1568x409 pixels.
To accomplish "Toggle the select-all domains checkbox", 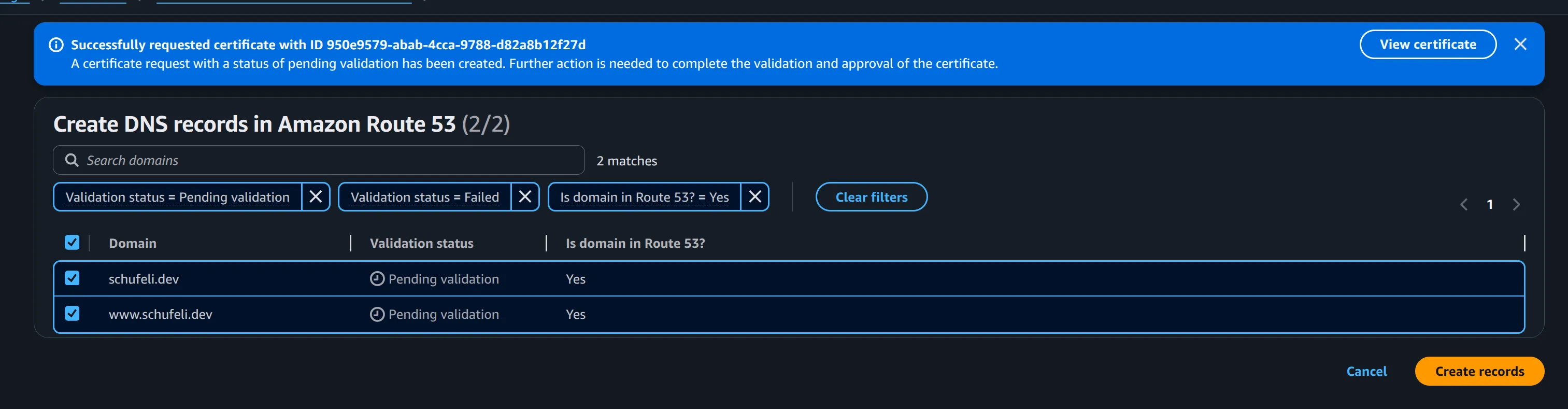I will click(72, 243).
